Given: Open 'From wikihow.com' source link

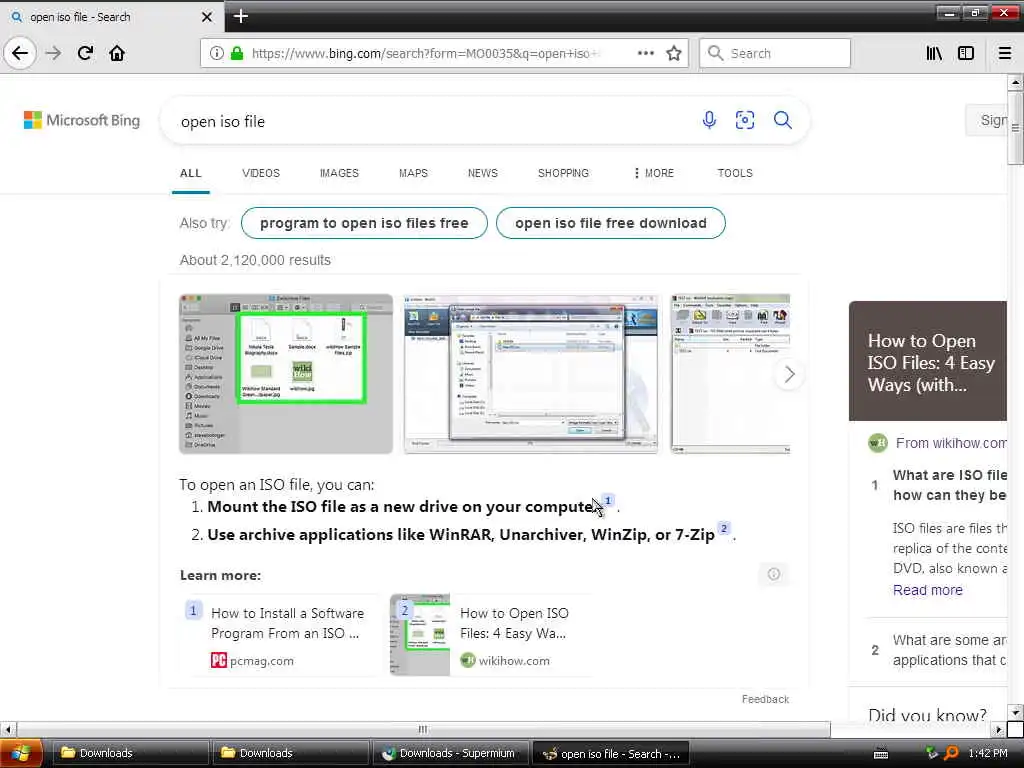Looking at the screenshot, I should point(950,443).
